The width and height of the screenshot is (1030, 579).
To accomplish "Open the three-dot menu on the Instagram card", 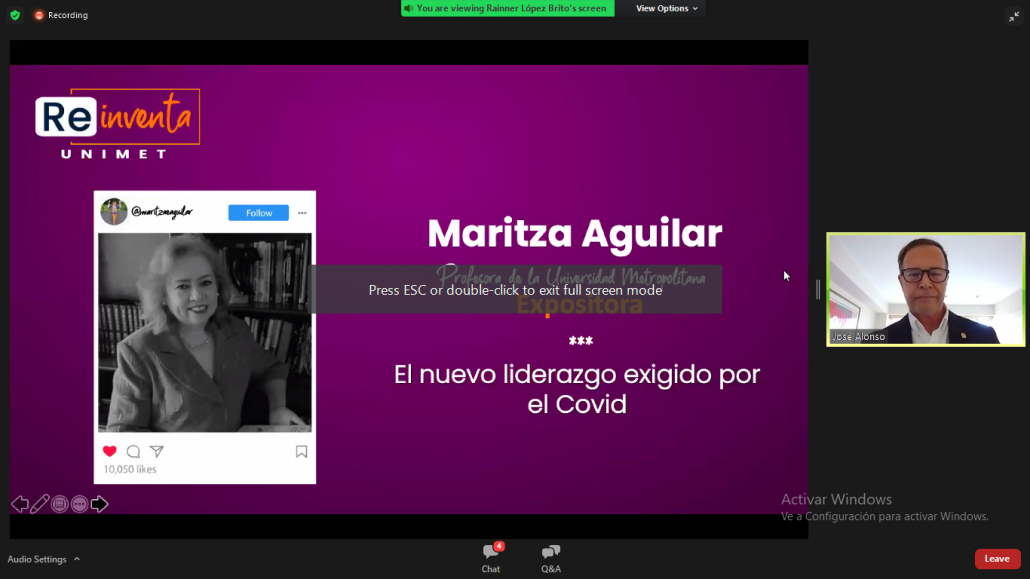I will click(302, 213).
